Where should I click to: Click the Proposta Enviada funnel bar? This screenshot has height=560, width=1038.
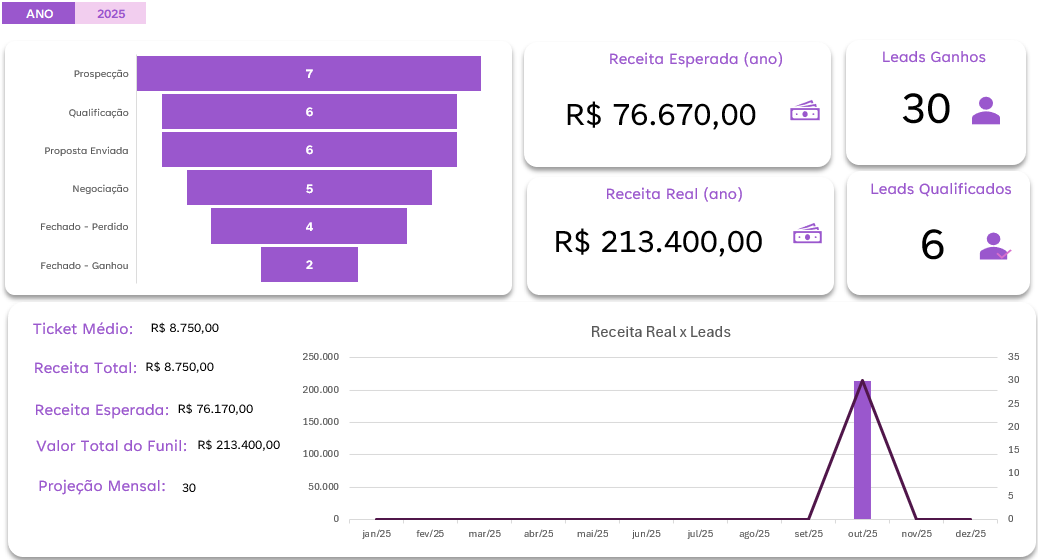(309, 150)
